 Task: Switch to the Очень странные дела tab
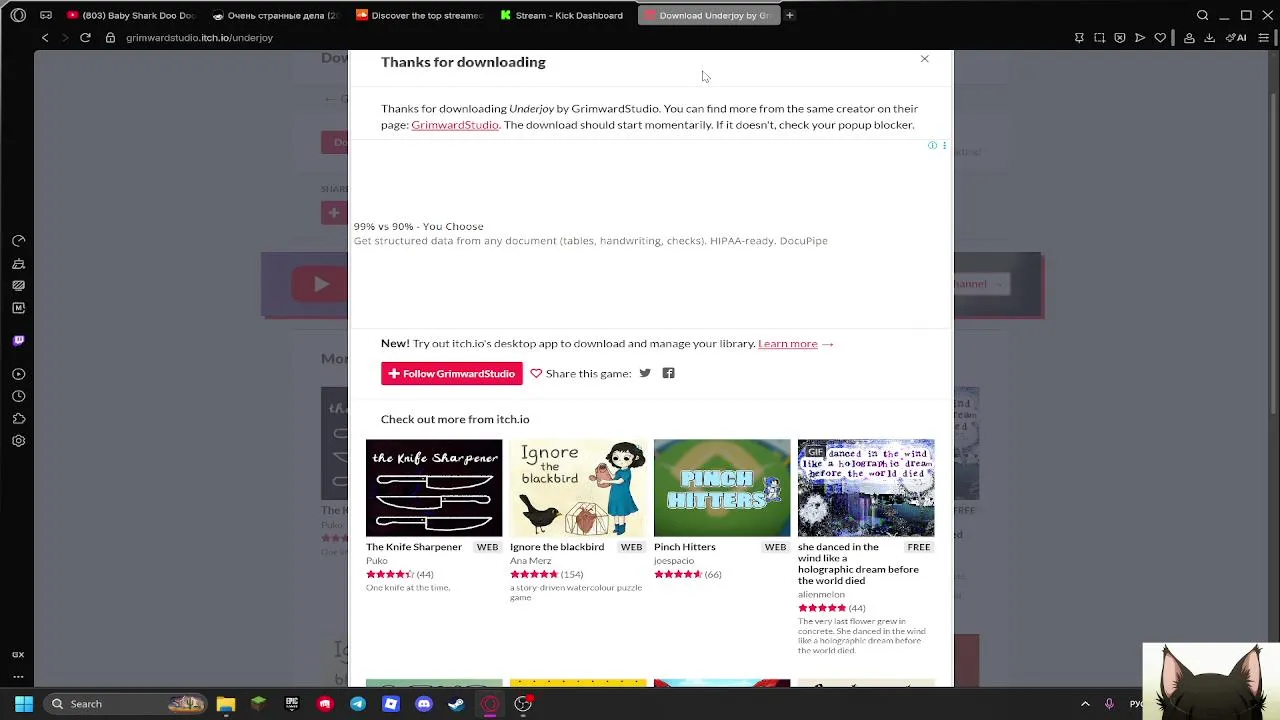[276, 15]
